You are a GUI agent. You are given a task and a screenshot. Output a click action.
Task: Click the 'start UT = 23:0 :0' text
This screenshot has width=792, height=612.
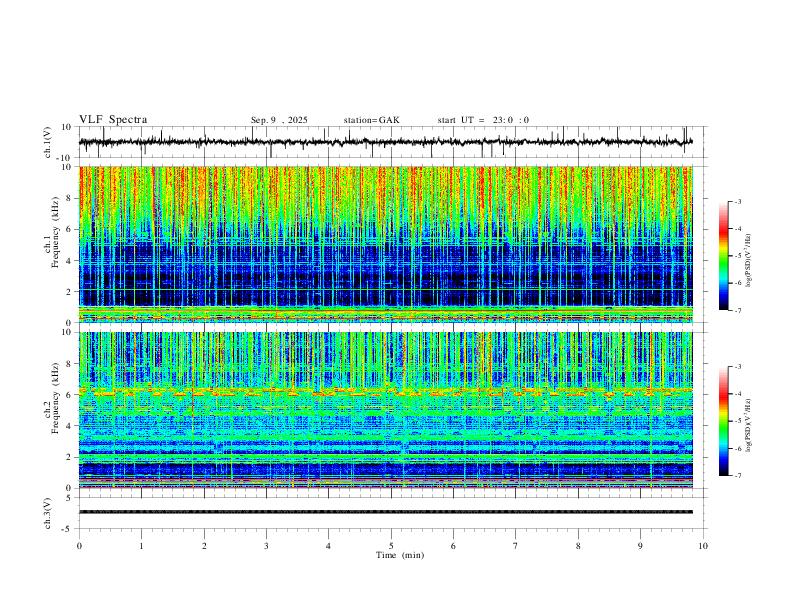tap(483, 120)
